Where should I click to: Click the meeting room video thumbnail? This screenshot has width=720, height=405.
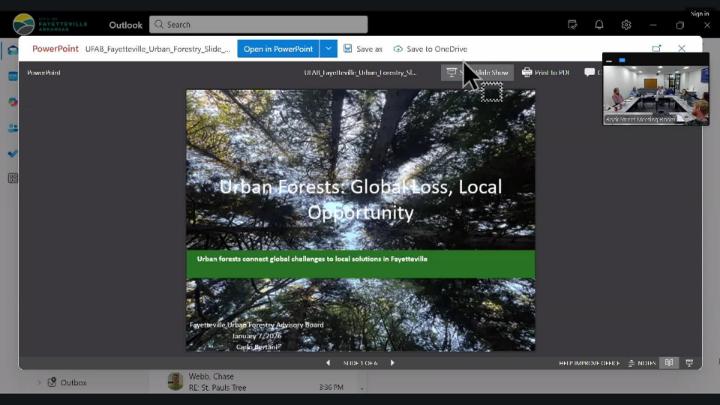click(656, 92)
